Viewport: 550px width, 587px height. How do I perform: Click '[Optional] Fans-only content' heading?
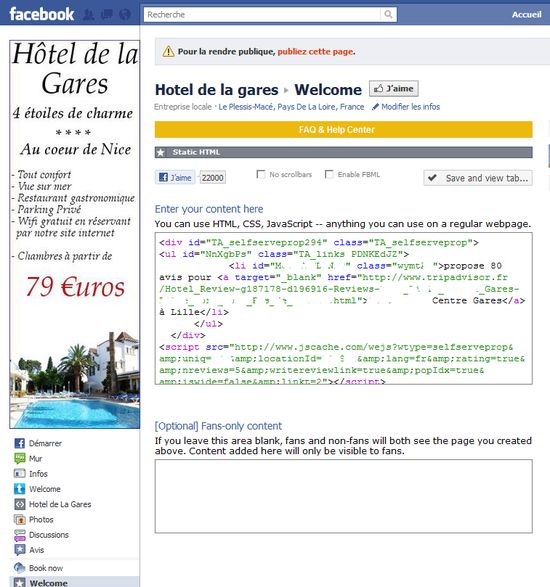tap(218, 426)
